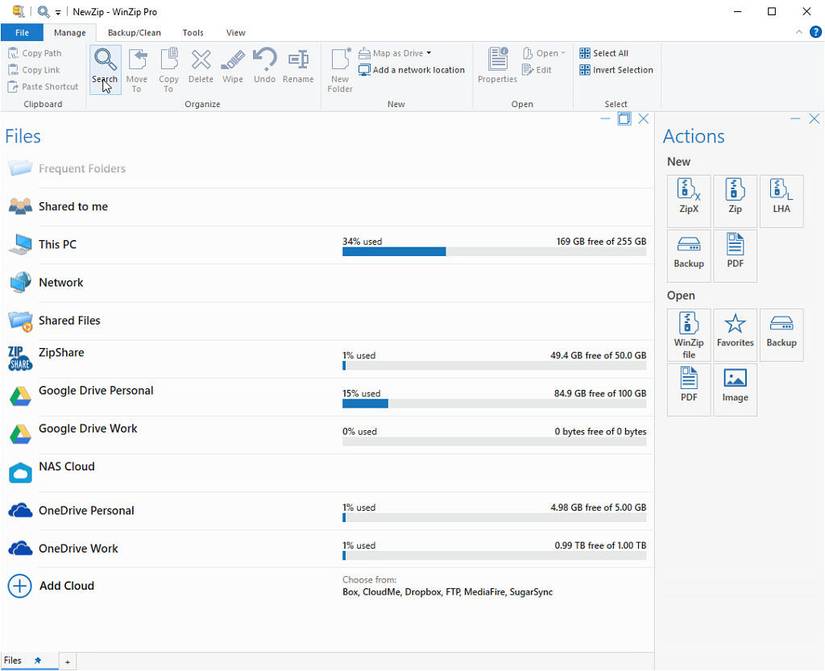Create a new LHA archive

pyautogui.click(x=781, y=201)
